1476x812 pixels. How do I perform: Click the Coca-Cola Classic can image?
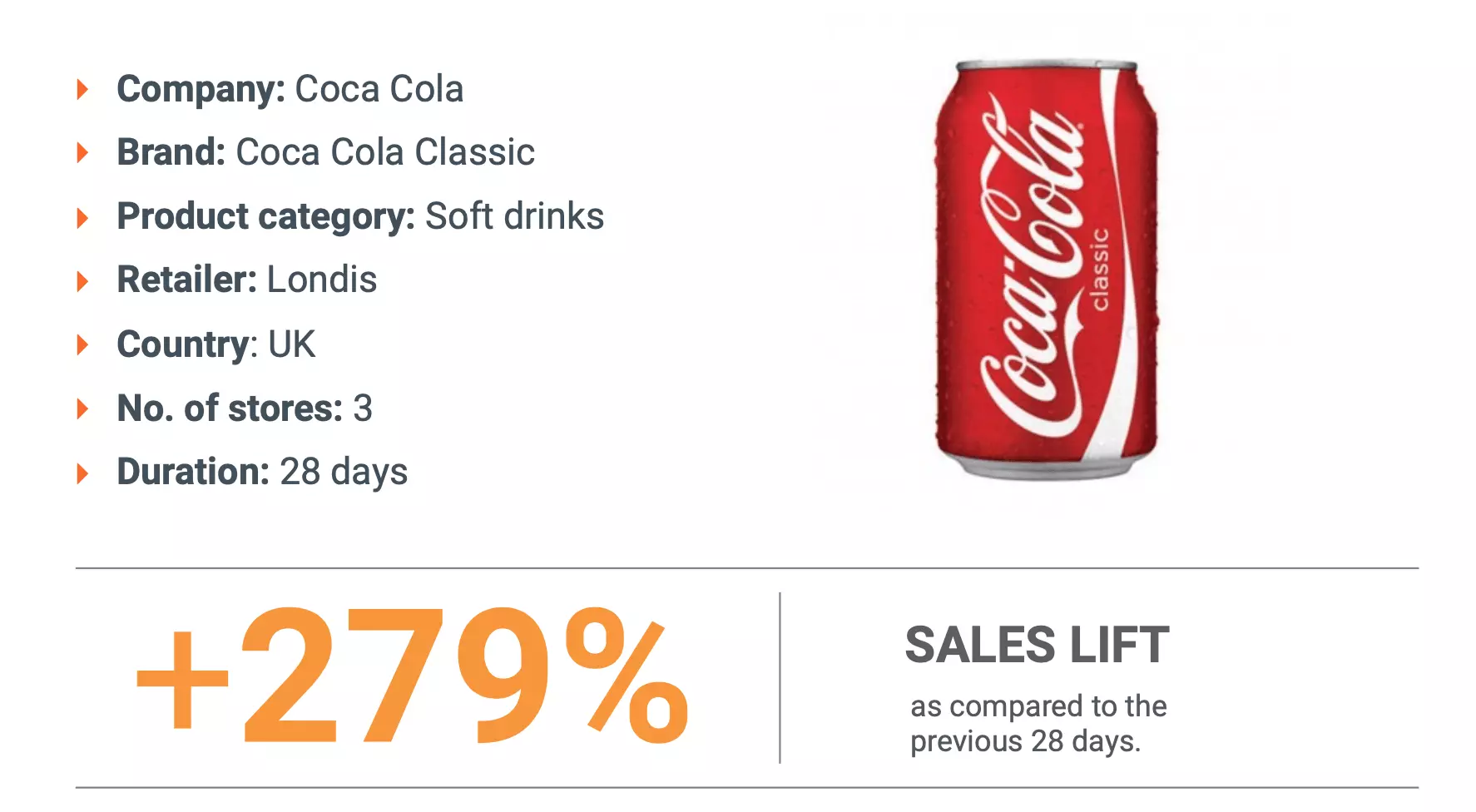coord(1046,270)
